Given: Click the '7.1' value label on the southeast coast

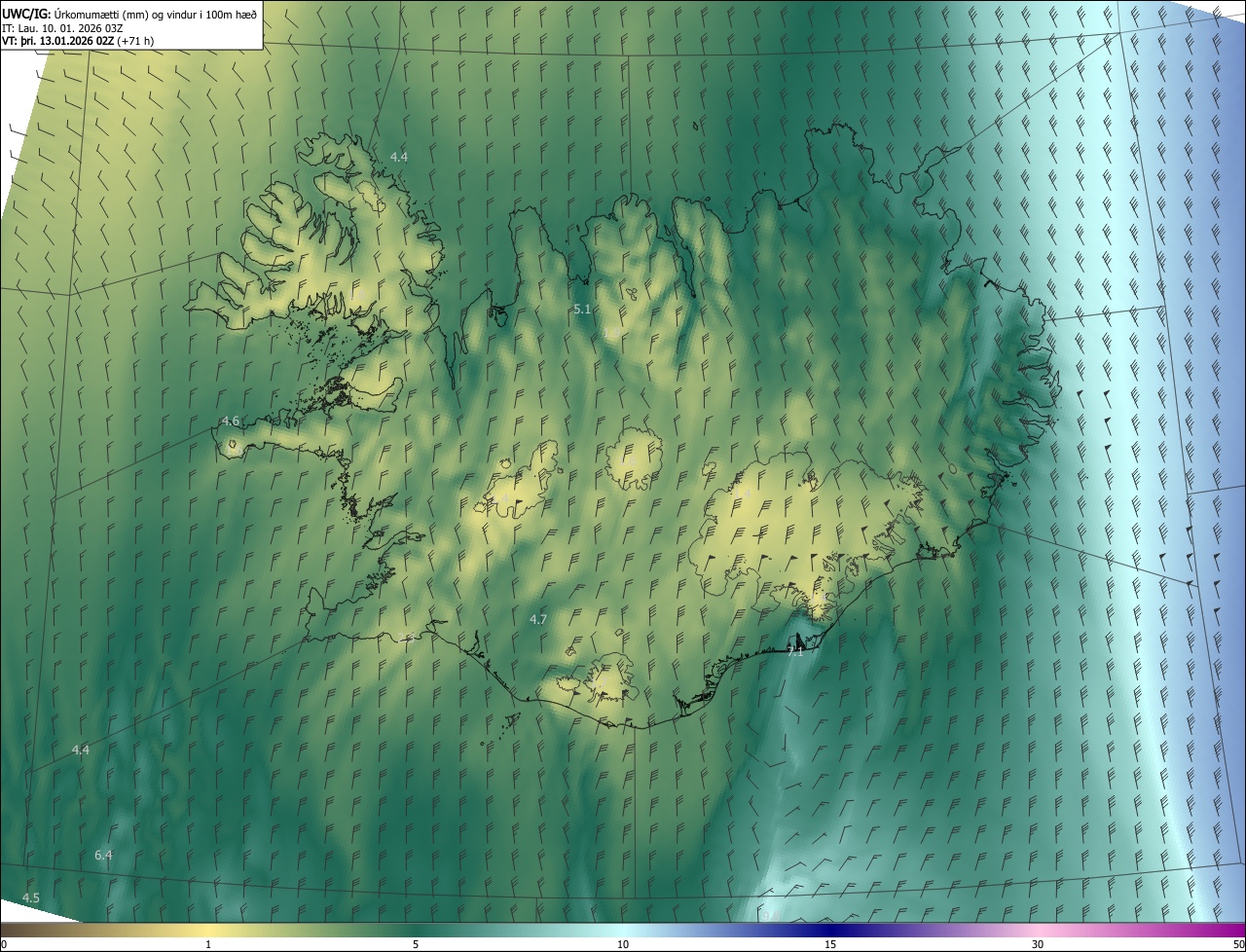Looking at the screenshot, I should (x=795, y=651).
